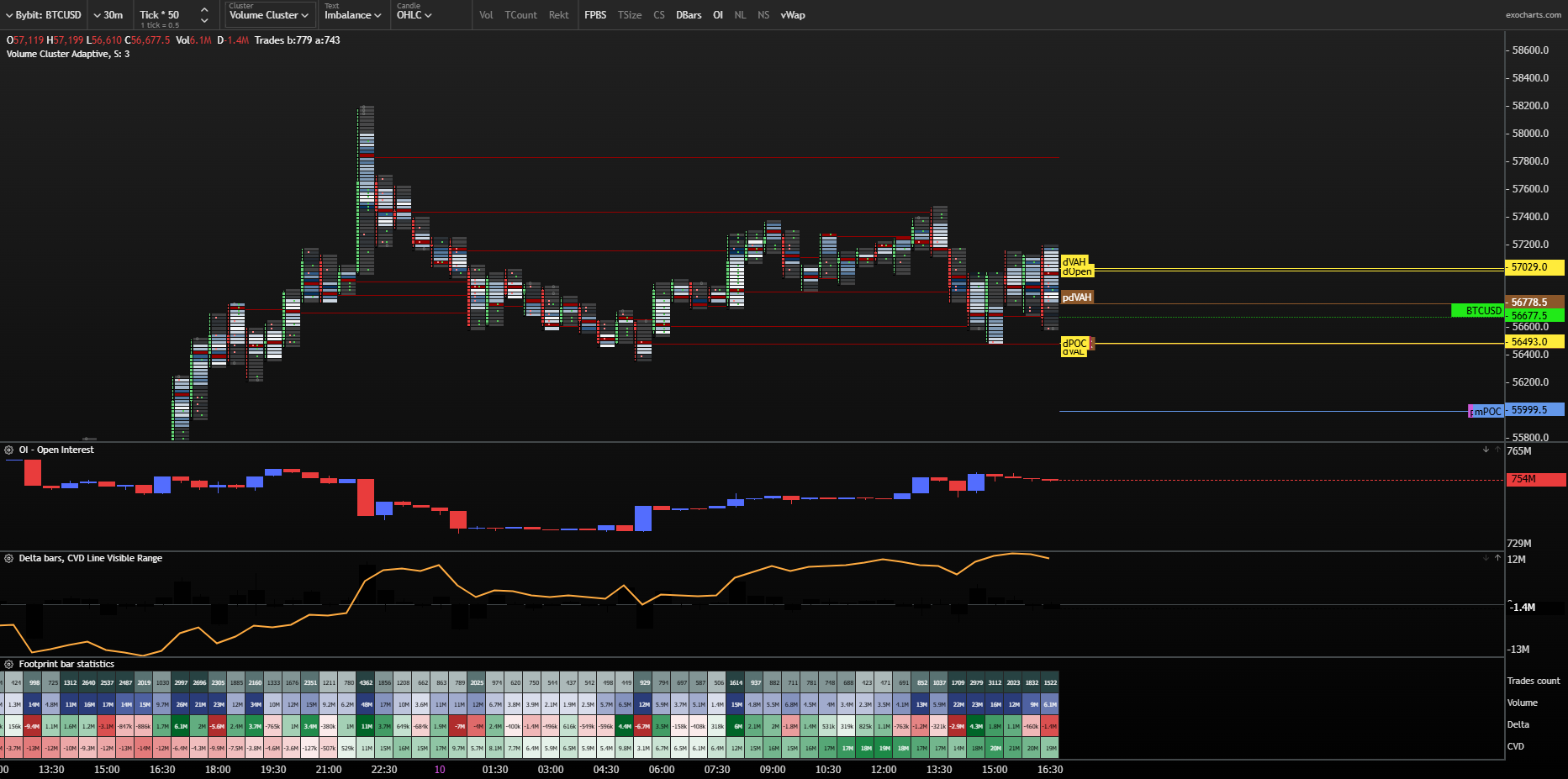Click the Volume row label in statistics
The height and width of the screenshot is (779, 1568).
1523,703
